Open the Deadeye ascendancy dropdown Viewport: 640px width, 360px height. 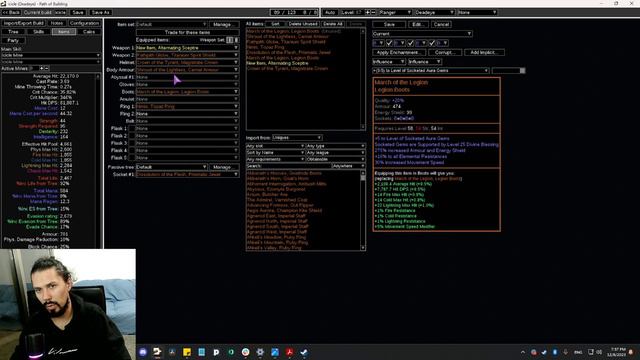[434, 12]
